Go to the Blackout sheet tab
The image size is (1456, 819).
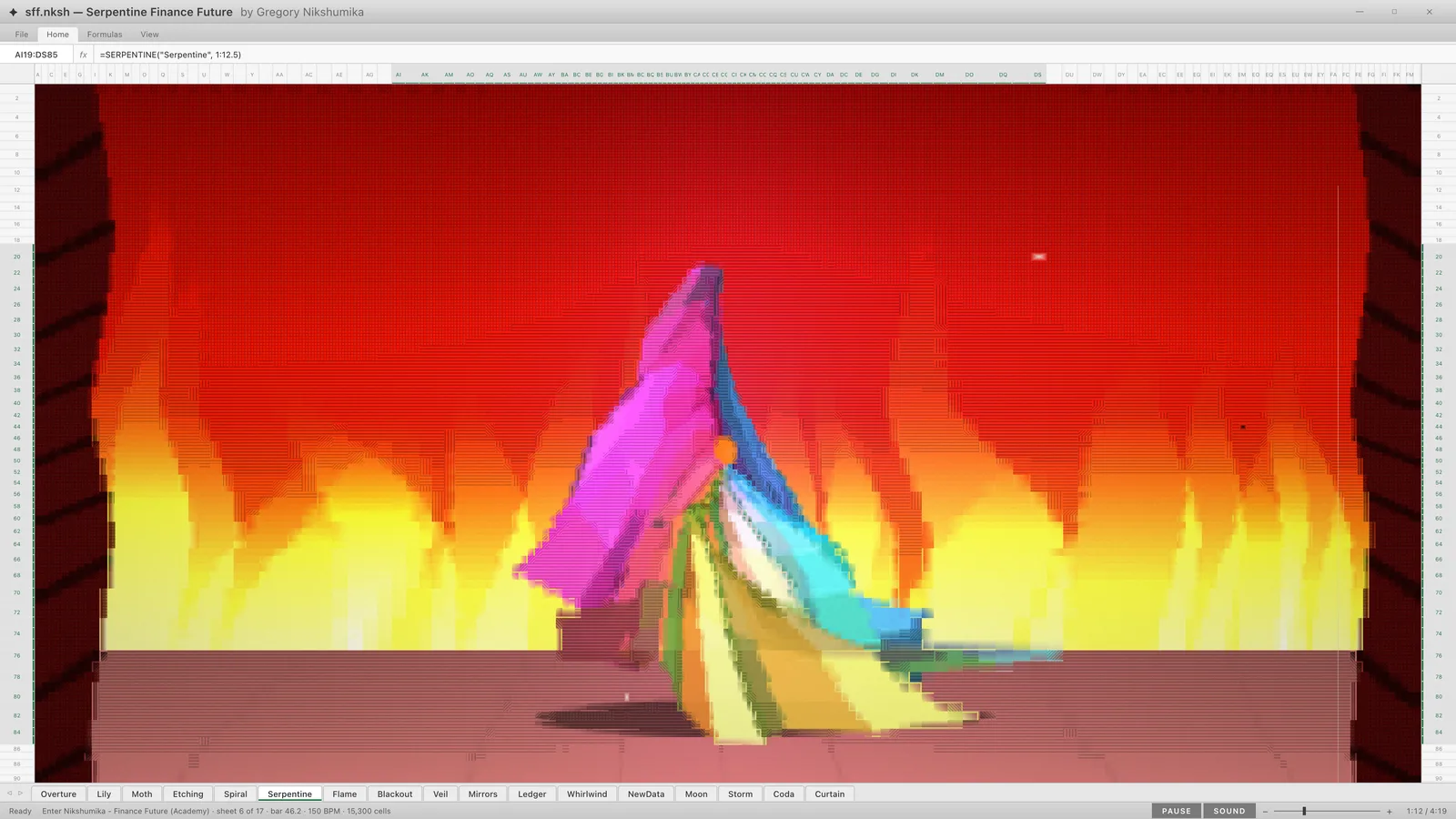coord(395,794)
